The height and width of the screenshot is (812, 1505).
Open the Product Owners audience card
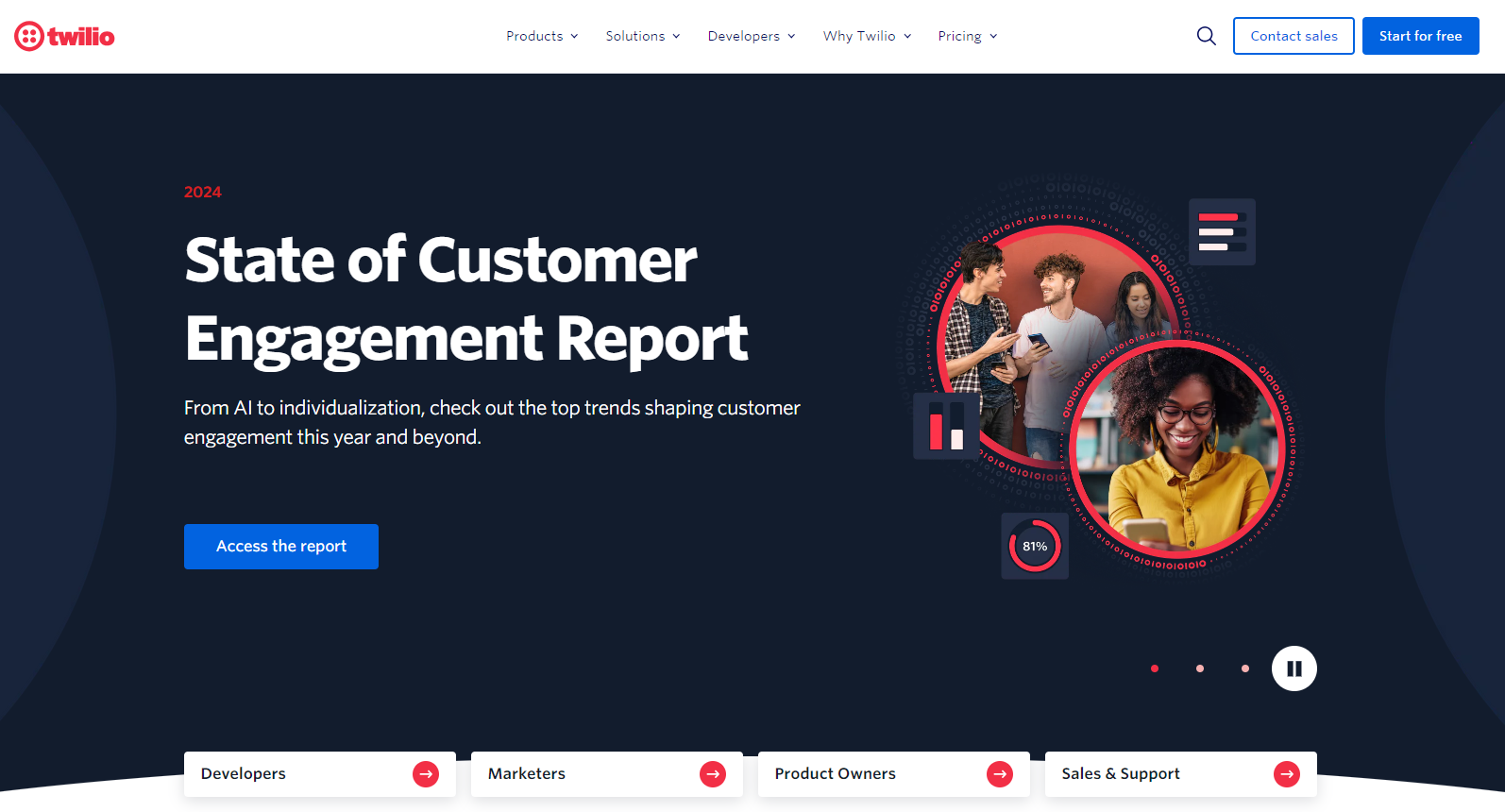tap(894, 774)
